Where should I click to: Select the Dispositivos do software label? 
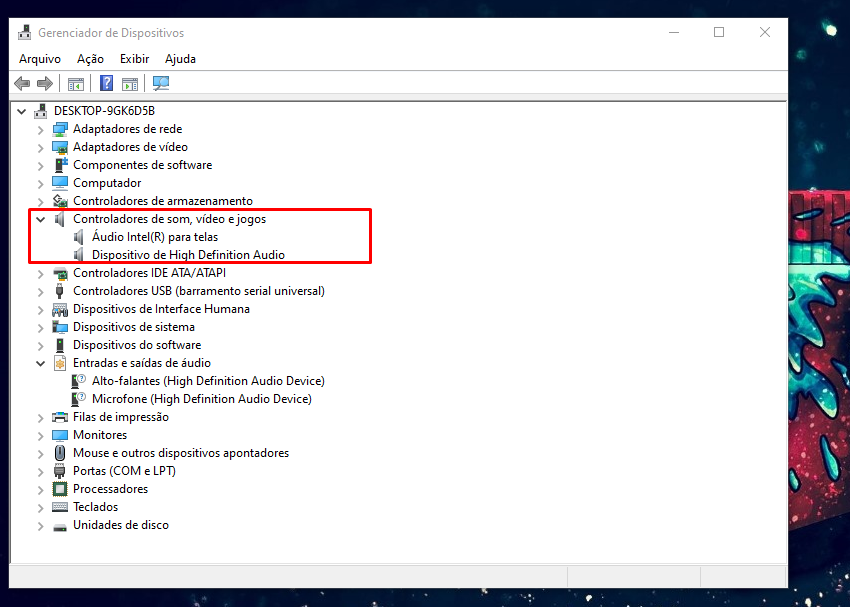[x=137, y=345]
